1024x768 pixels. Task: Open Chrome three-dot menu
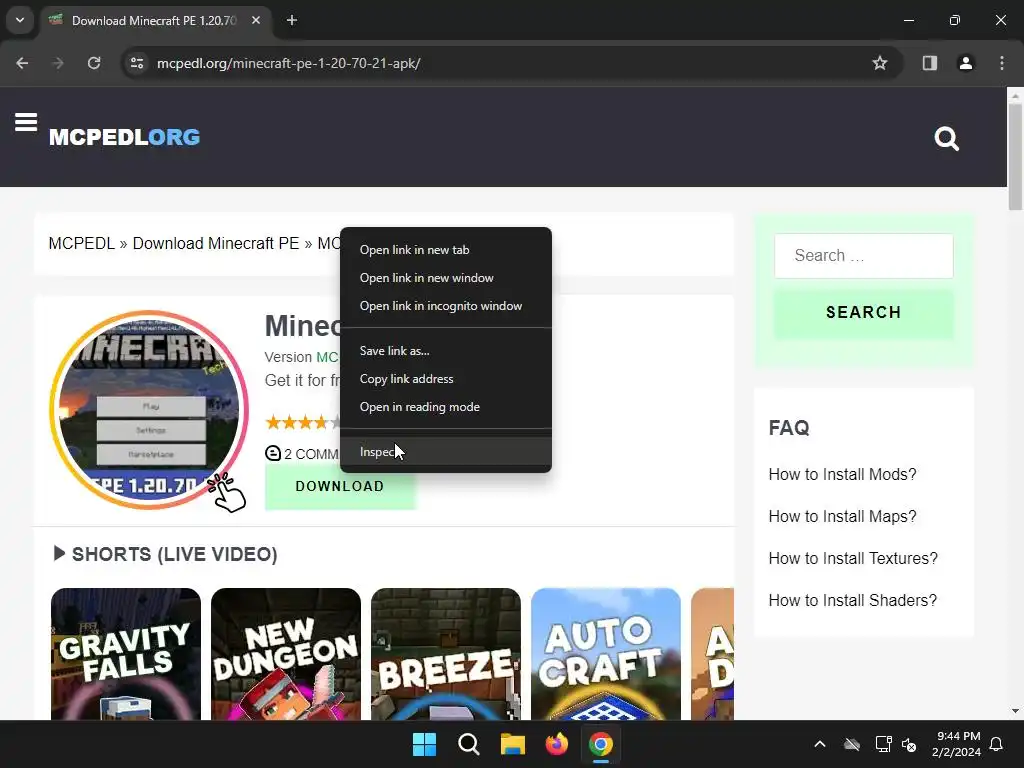pyautogui.click(x=1002, y=63)
